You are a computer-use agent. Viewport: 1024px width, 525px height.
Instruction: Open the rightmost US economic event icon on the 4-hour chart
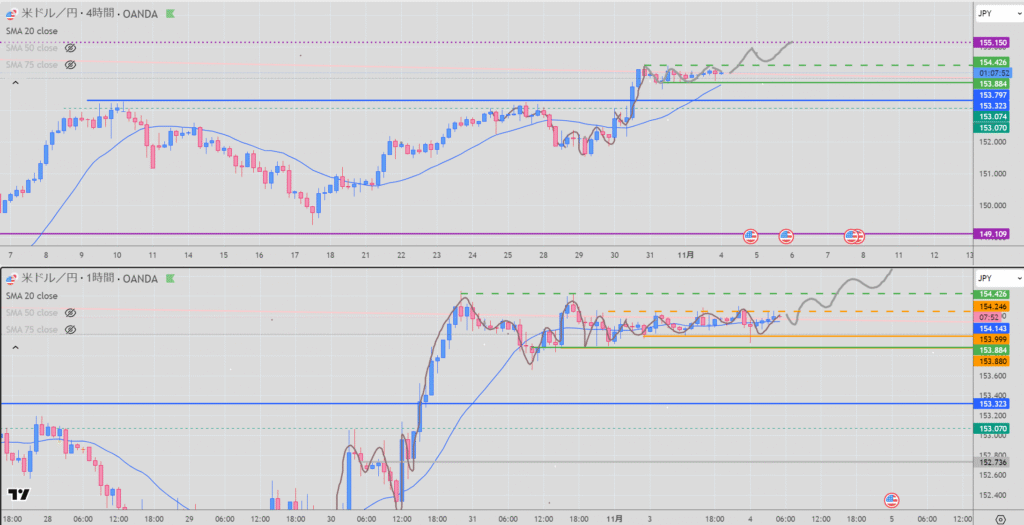(855, 236)
